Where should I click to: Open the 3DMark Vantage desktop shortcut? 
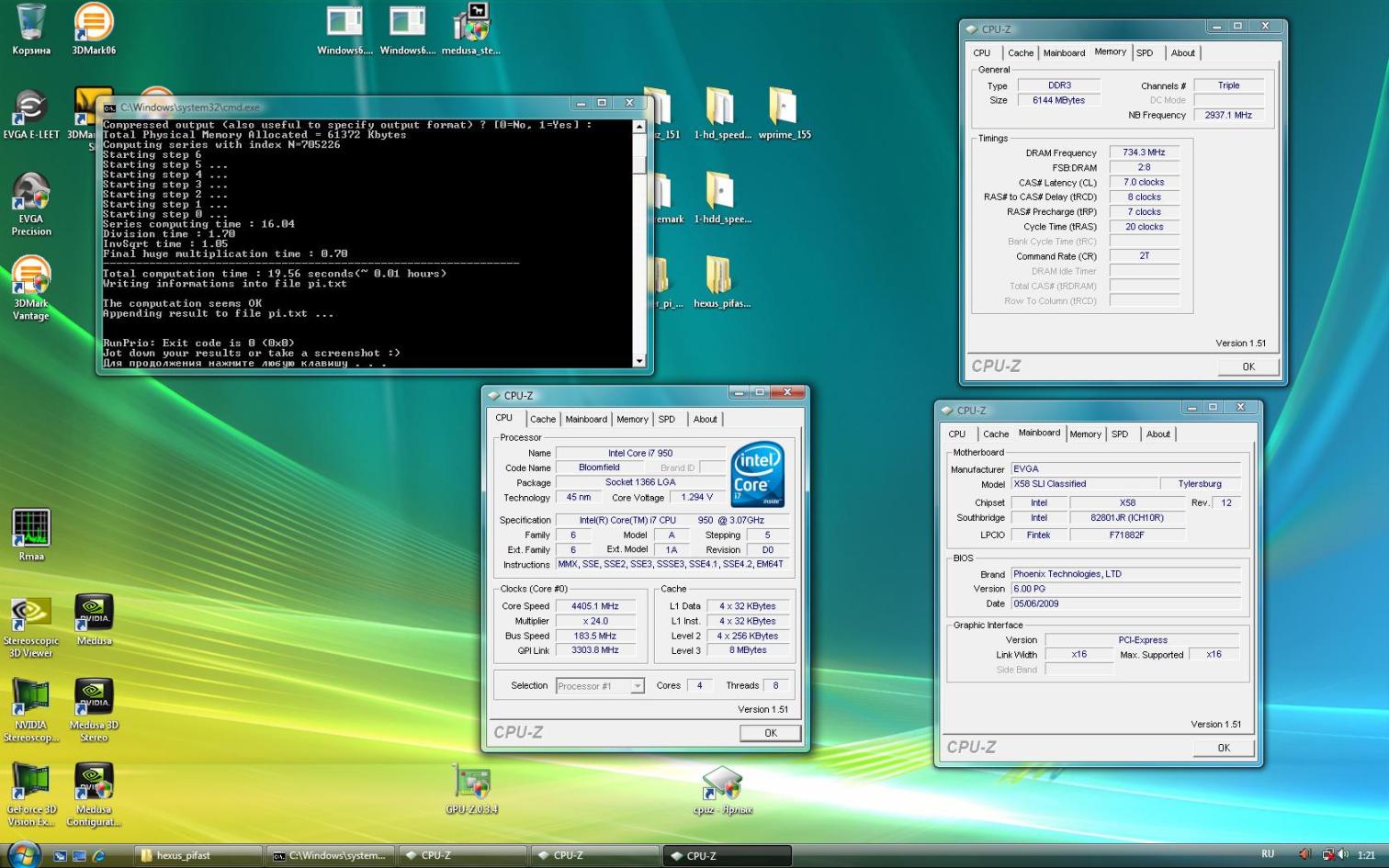pyautogui.click(x=30, y=288)
